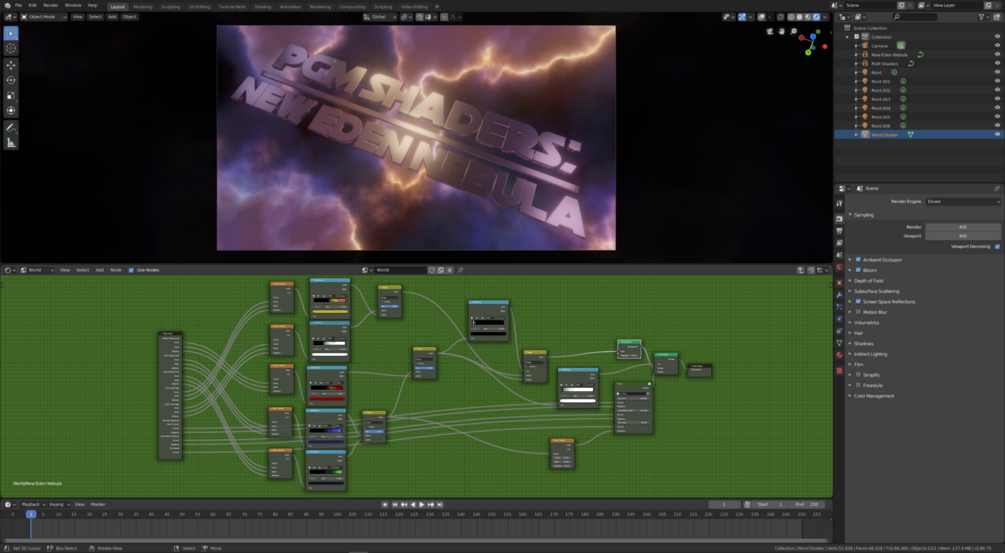The image size is (1005, 553).
Task: Open the timeline Keying menu
Action: 58,504
